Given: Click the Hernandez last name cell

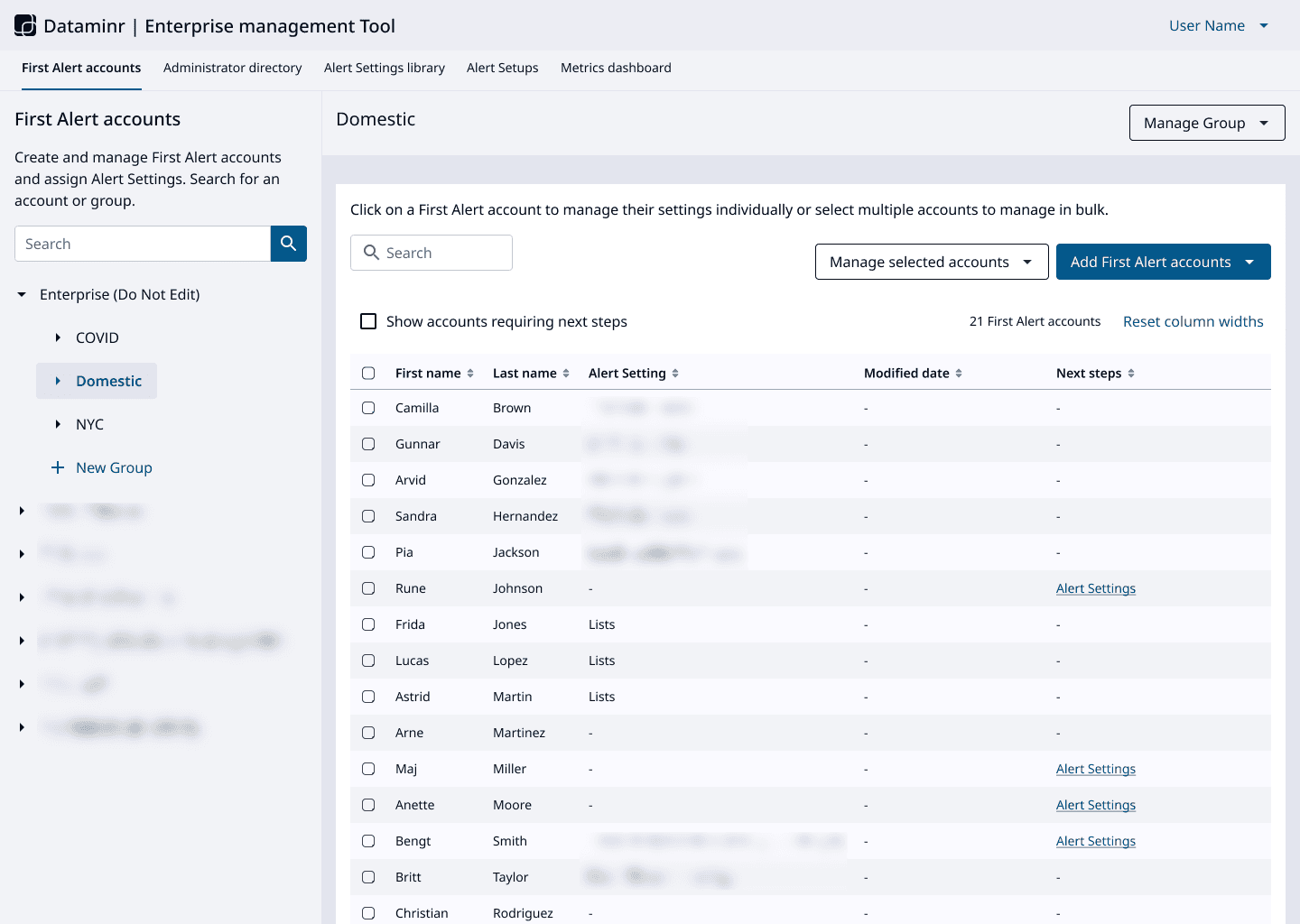Looking at the screenshot, I should (525, 516).
